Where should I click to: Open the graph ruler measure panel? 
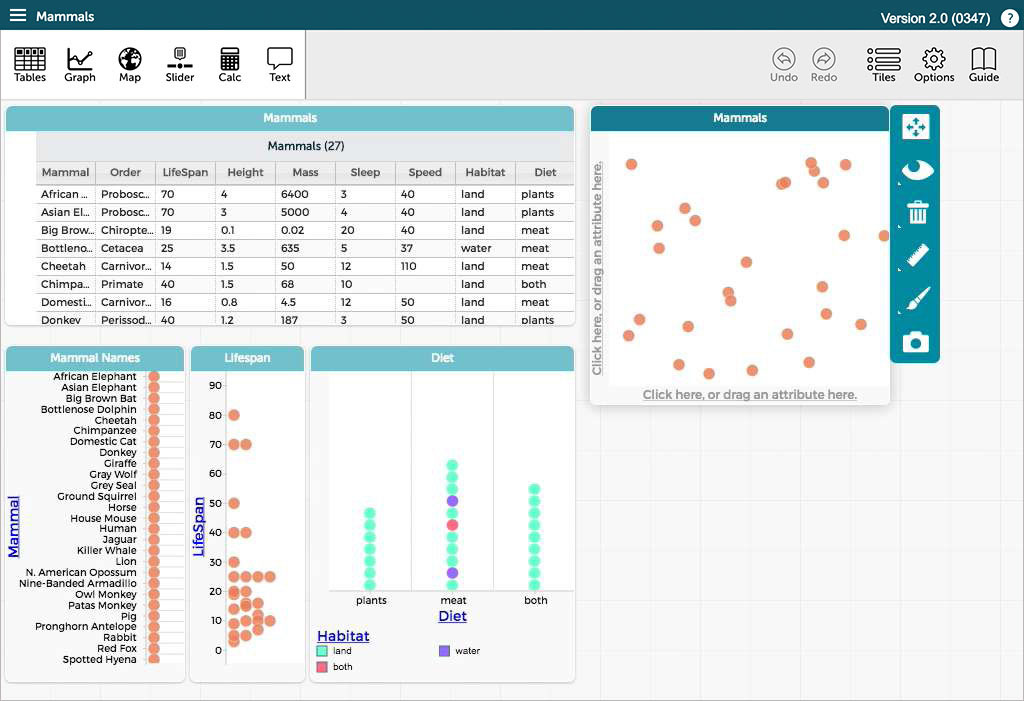pyautogui.click(x=915, y=256)
